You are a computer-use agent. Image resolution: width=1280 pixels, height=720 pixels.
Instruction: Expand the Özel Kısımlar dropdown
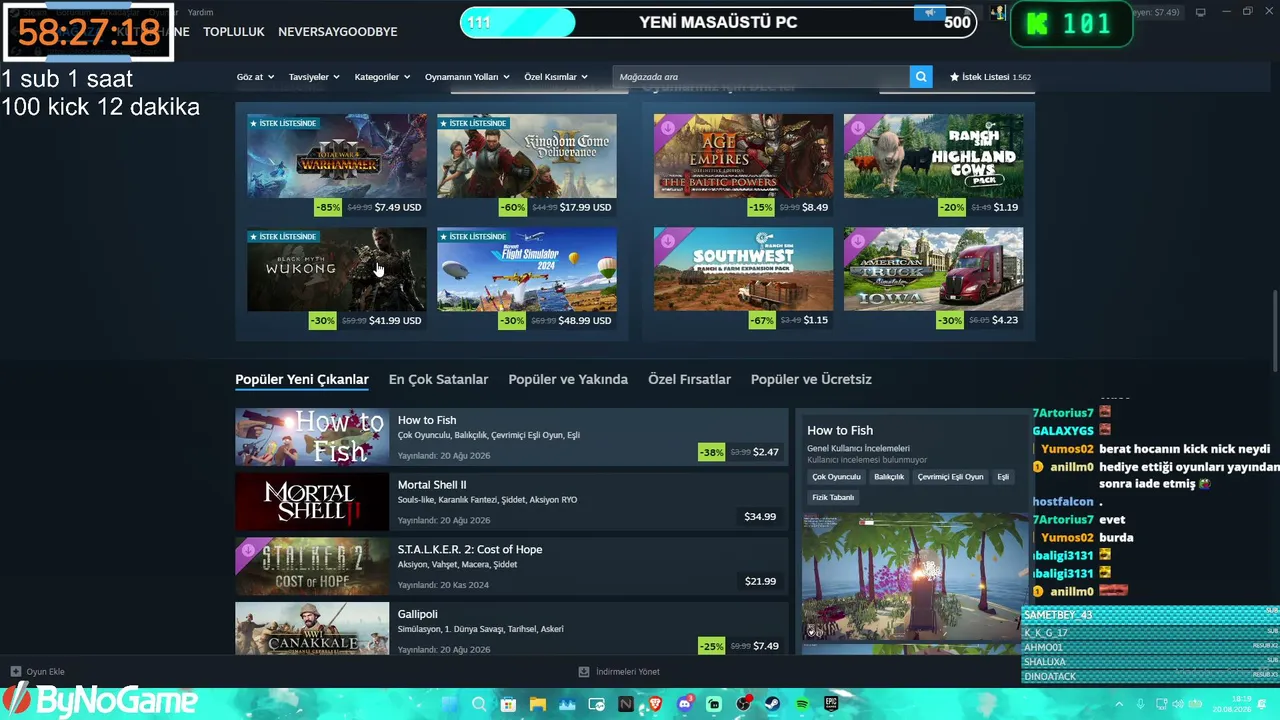(556, 77)
